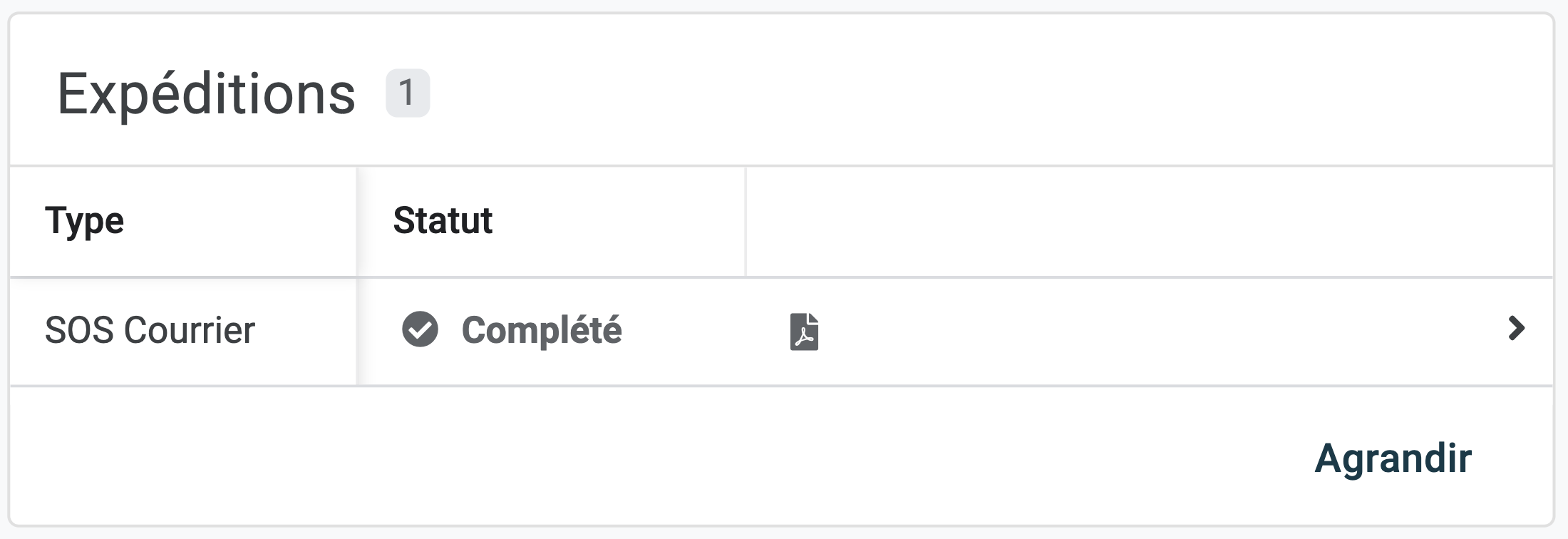This screenshot has height=539, width=1568.
Task: Select the SOS Courrier type cell
Action: tap(150, 330)
